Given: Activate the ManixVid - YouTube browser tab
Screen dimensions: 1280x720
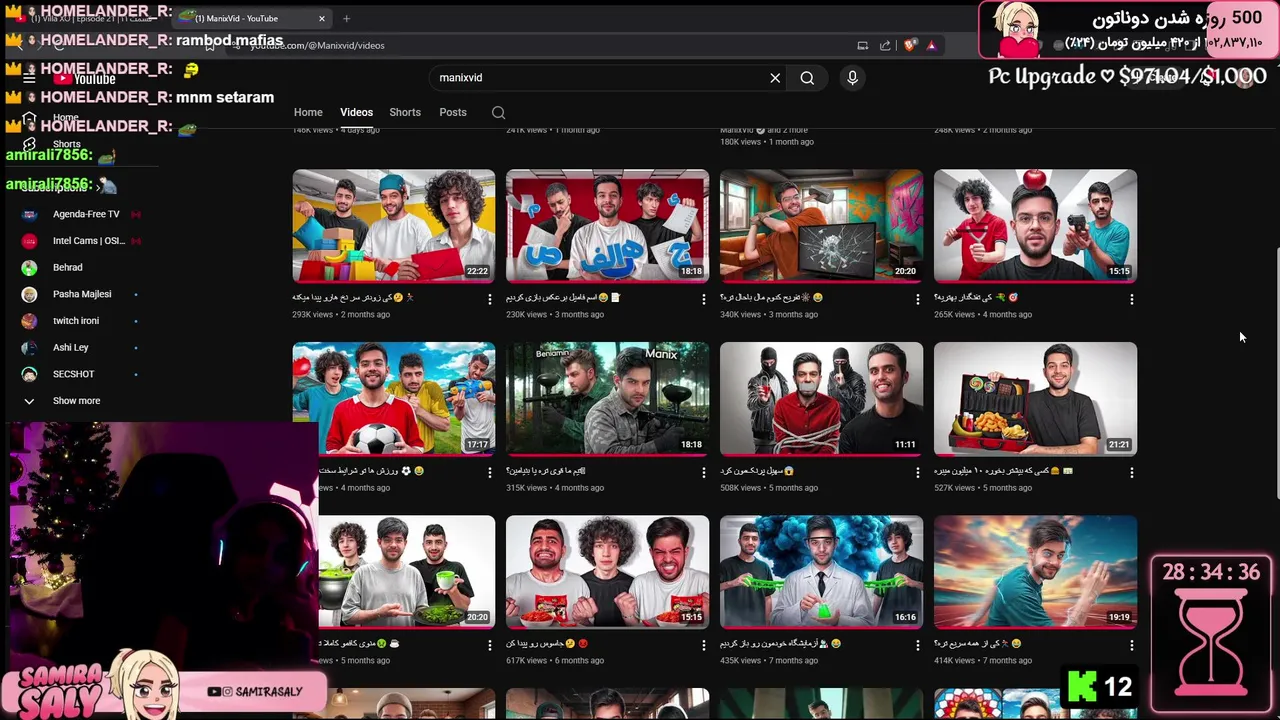Looking at the screenshot, I should tap(250, 18).
